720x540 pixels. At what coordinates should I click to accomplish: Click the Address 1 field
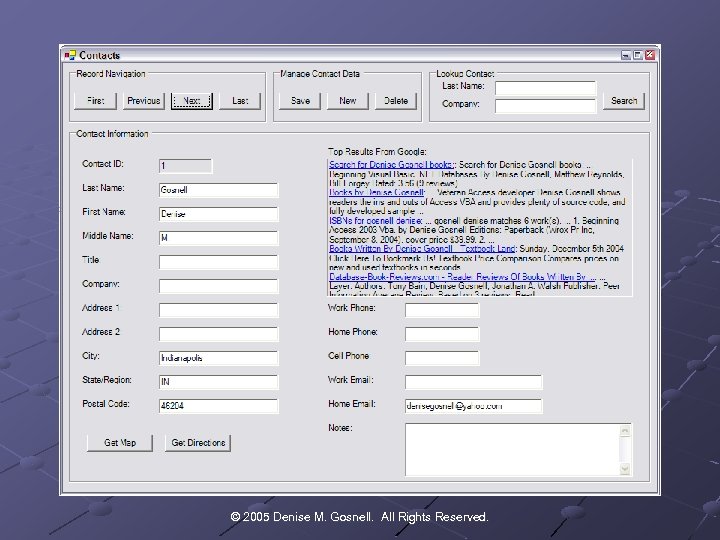219,309
